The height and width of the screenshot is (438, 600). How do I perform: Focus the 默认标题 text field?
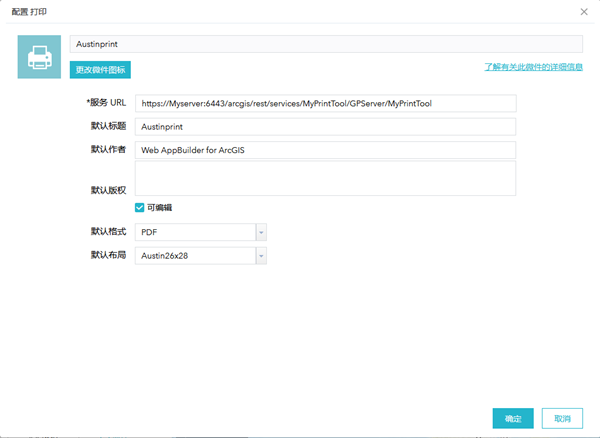click(326, 127)
